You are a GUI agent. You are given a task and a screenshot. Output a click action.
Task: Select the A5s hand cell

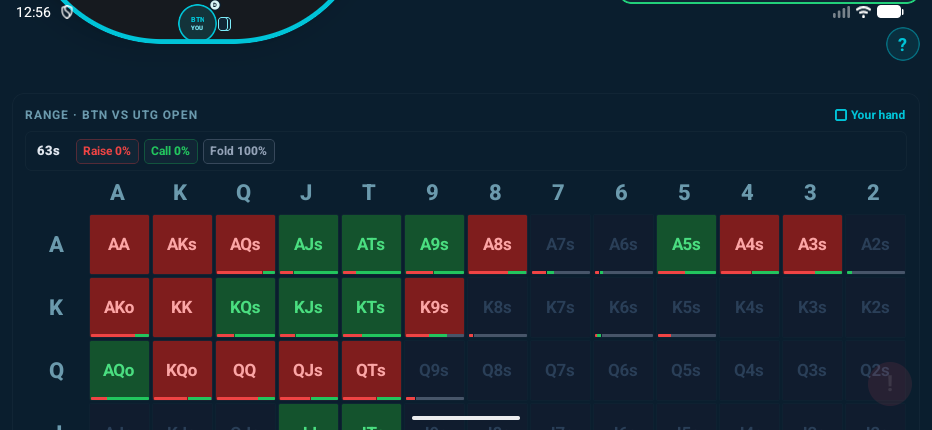coord(686,244)
